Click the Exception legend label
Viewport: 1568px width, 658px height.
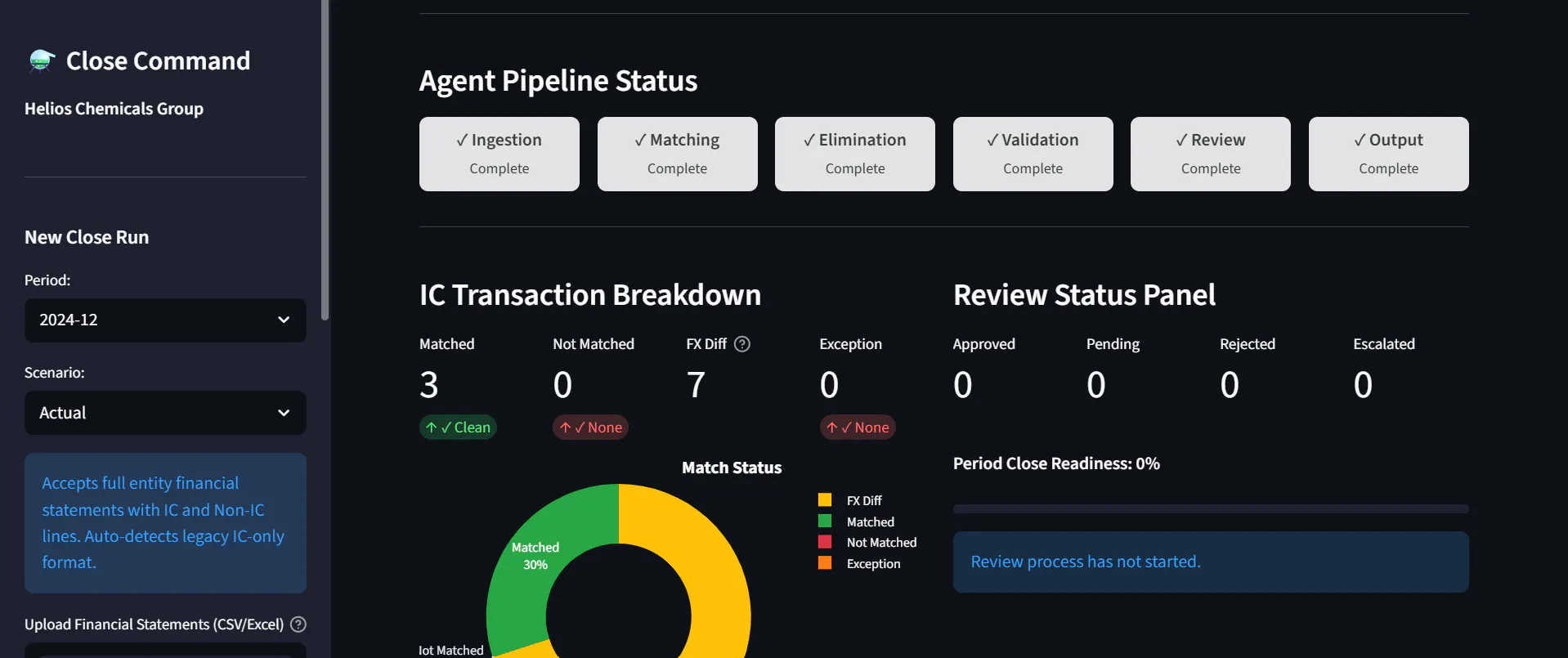click(x=873, y=563)
